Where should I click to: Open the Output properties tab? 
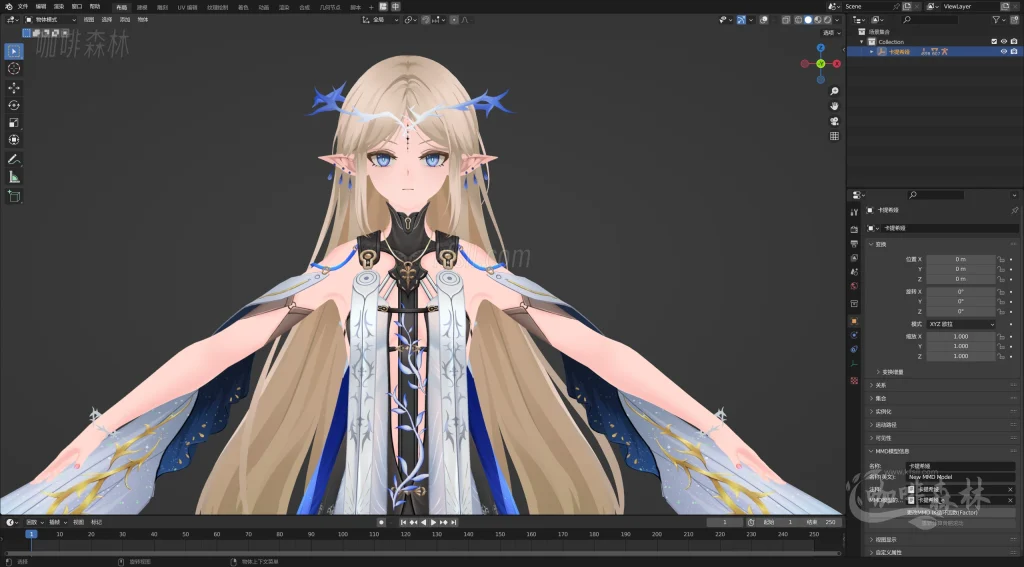854,244
